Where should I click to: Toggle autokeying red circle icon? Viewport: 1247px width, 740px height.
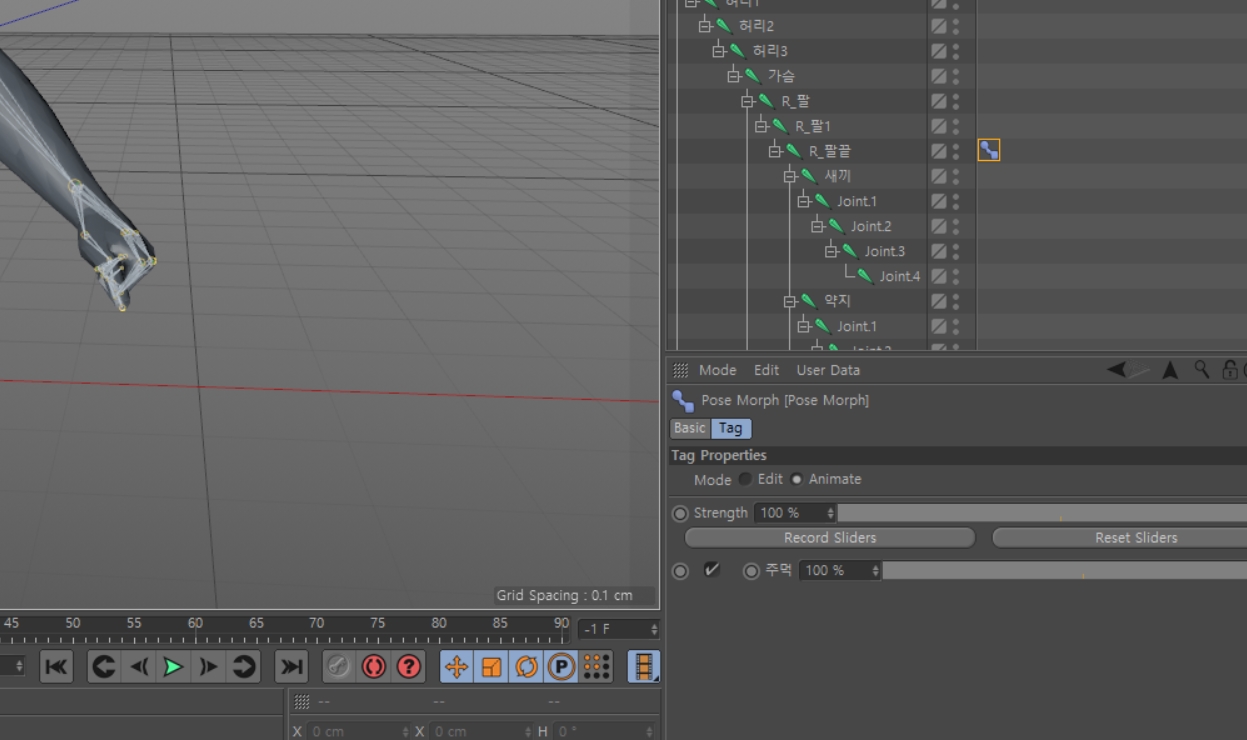point(373,667)
